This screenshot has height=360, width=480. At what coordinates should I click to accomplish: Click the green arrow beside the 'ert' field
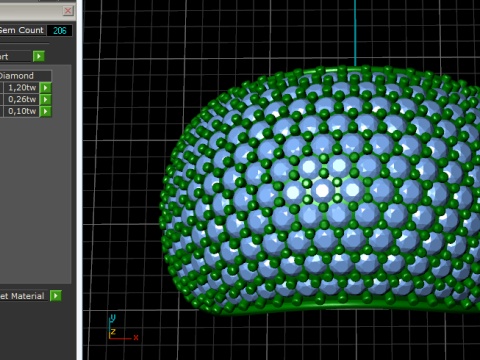point(39,56)
